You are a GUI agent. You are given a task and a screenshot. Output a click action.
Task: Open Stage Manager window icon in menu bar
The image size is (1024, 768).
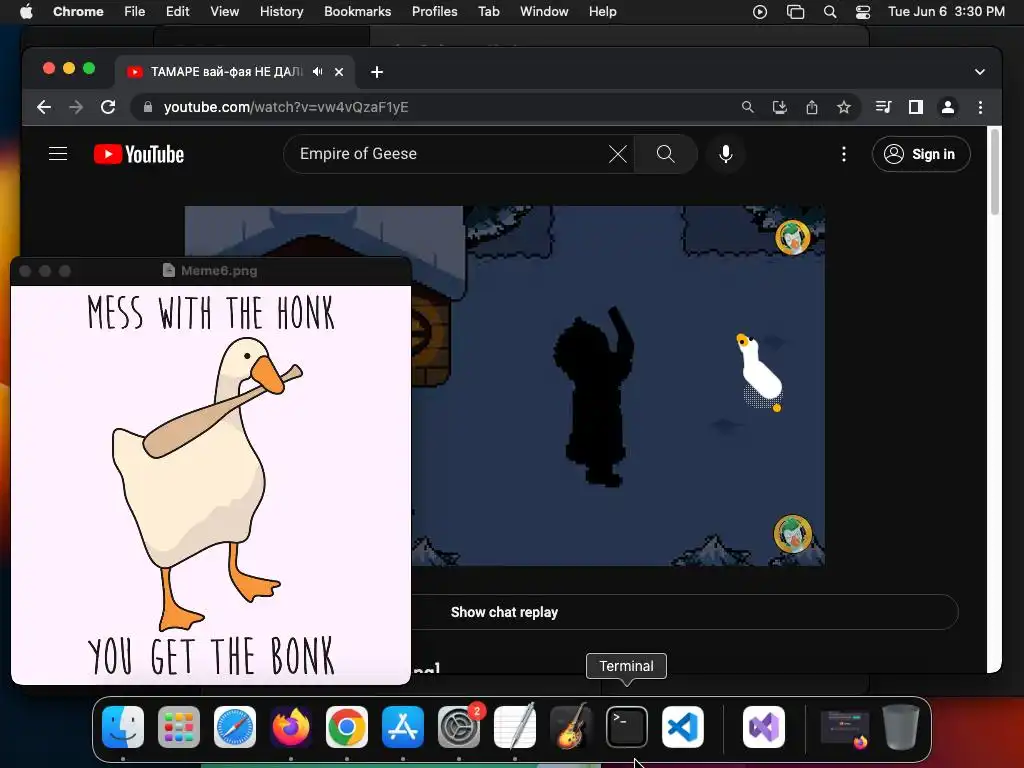click(x=795, y=12)
